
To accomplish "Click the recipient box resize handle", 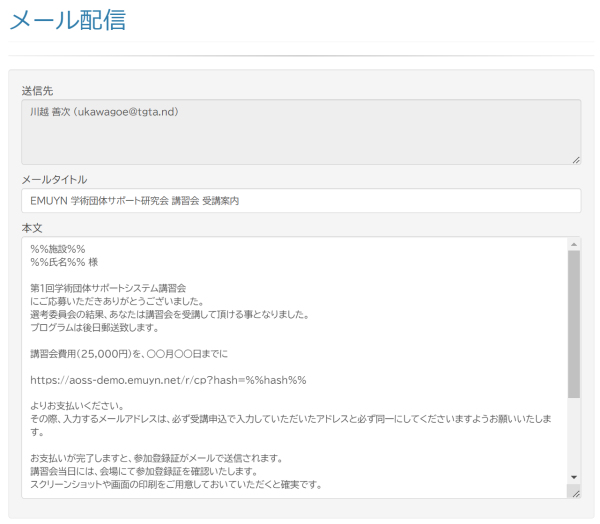I will [576, 159].
